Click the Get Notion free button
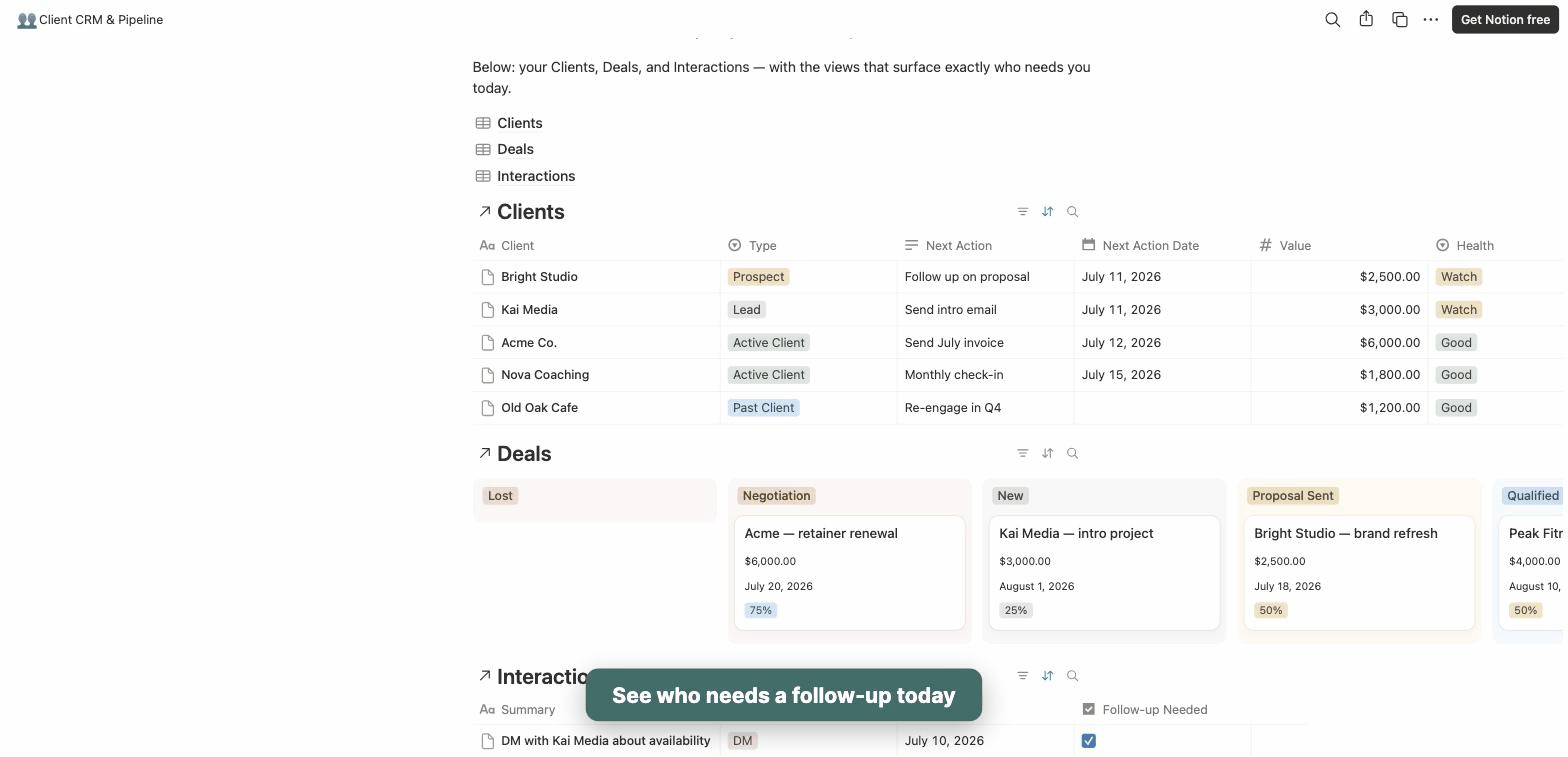This screenshot has width=1568, height=757. (x=1505, y=19)
